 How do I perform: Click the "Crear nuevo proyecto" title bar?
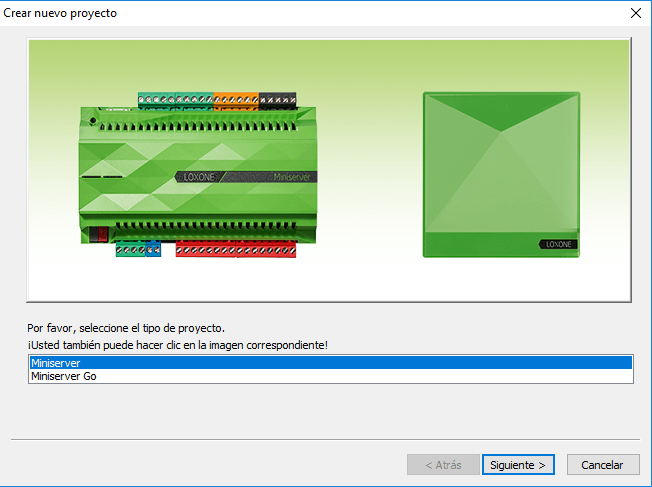click(300, 13)
